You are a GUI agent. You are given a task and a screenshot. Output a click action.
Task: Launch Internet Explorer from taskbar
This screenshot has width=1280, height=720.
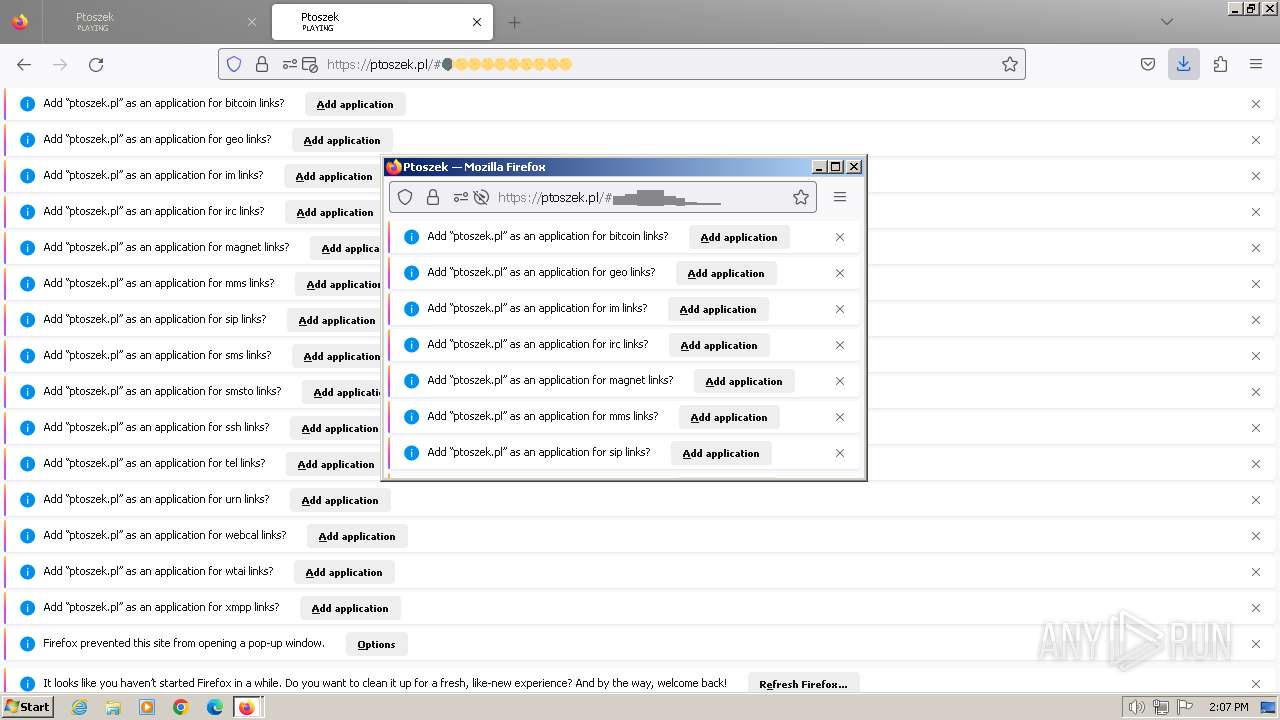(x=80, y=707)
